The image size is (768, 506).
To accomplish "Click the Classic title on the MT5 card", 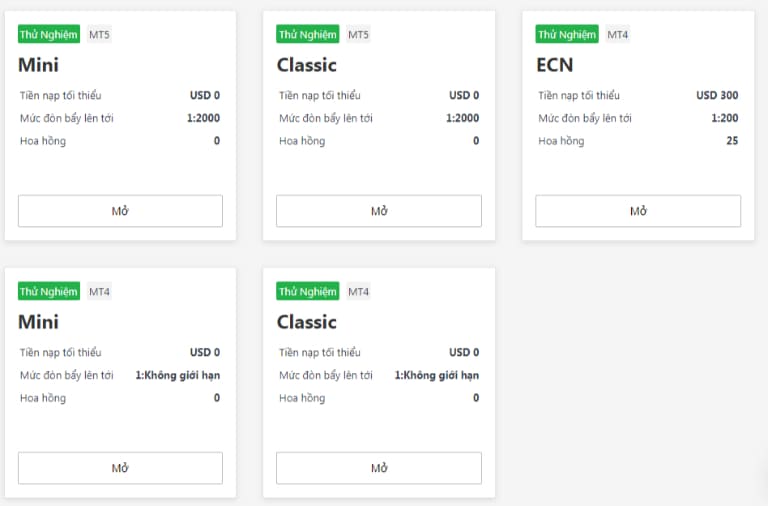I will tap(306, 65).
